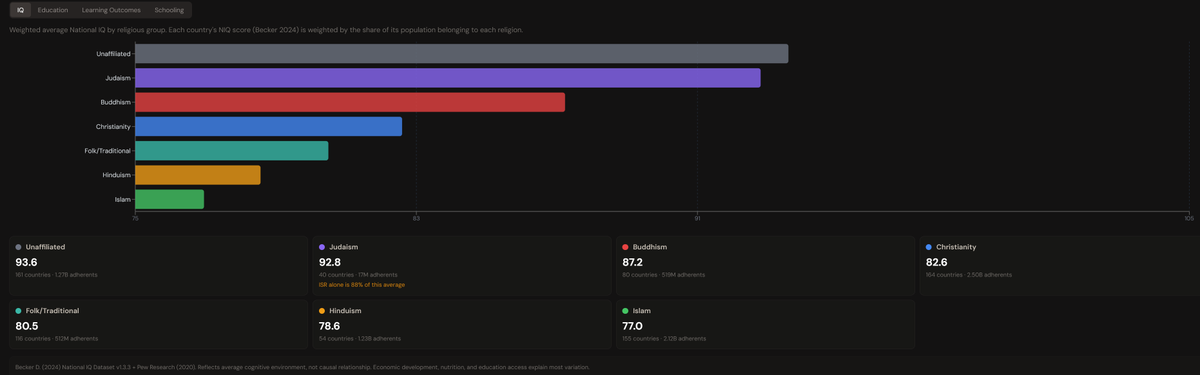Click the gray dot on Unaffiliated card

tap(18, 247)
